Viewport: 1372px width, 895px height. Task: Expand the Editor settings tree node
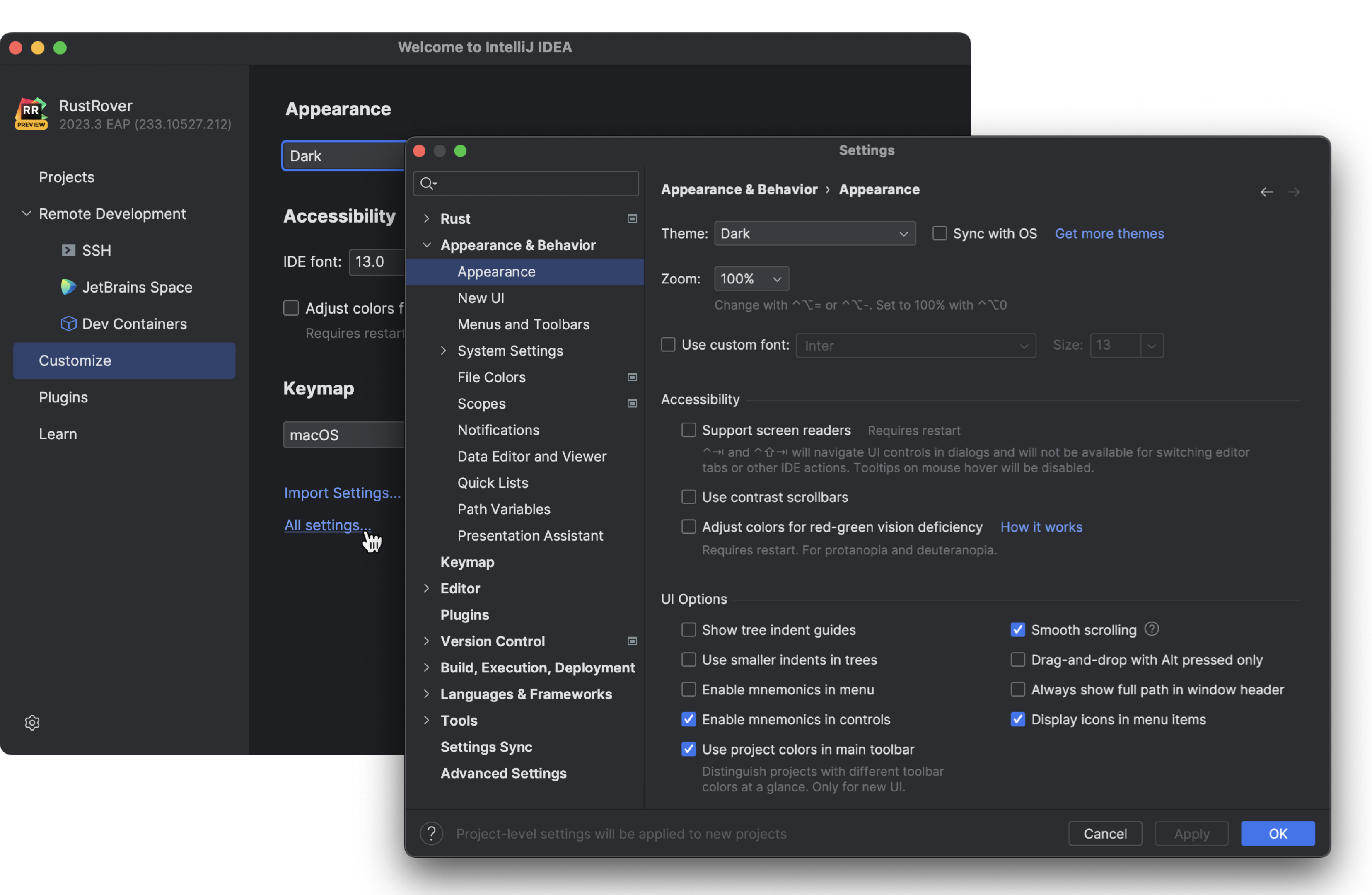click(427, 588)
